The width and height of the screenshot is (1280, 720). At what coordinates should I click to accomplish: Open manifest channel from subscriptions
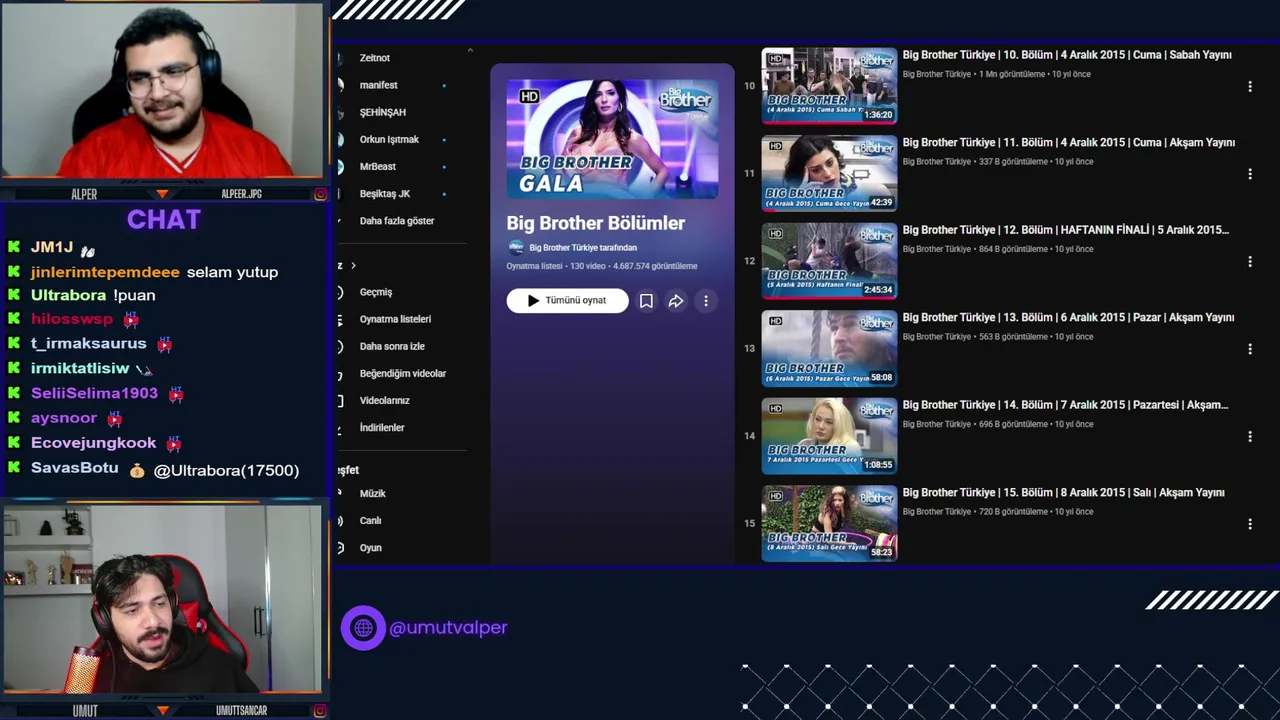point(379,85)
